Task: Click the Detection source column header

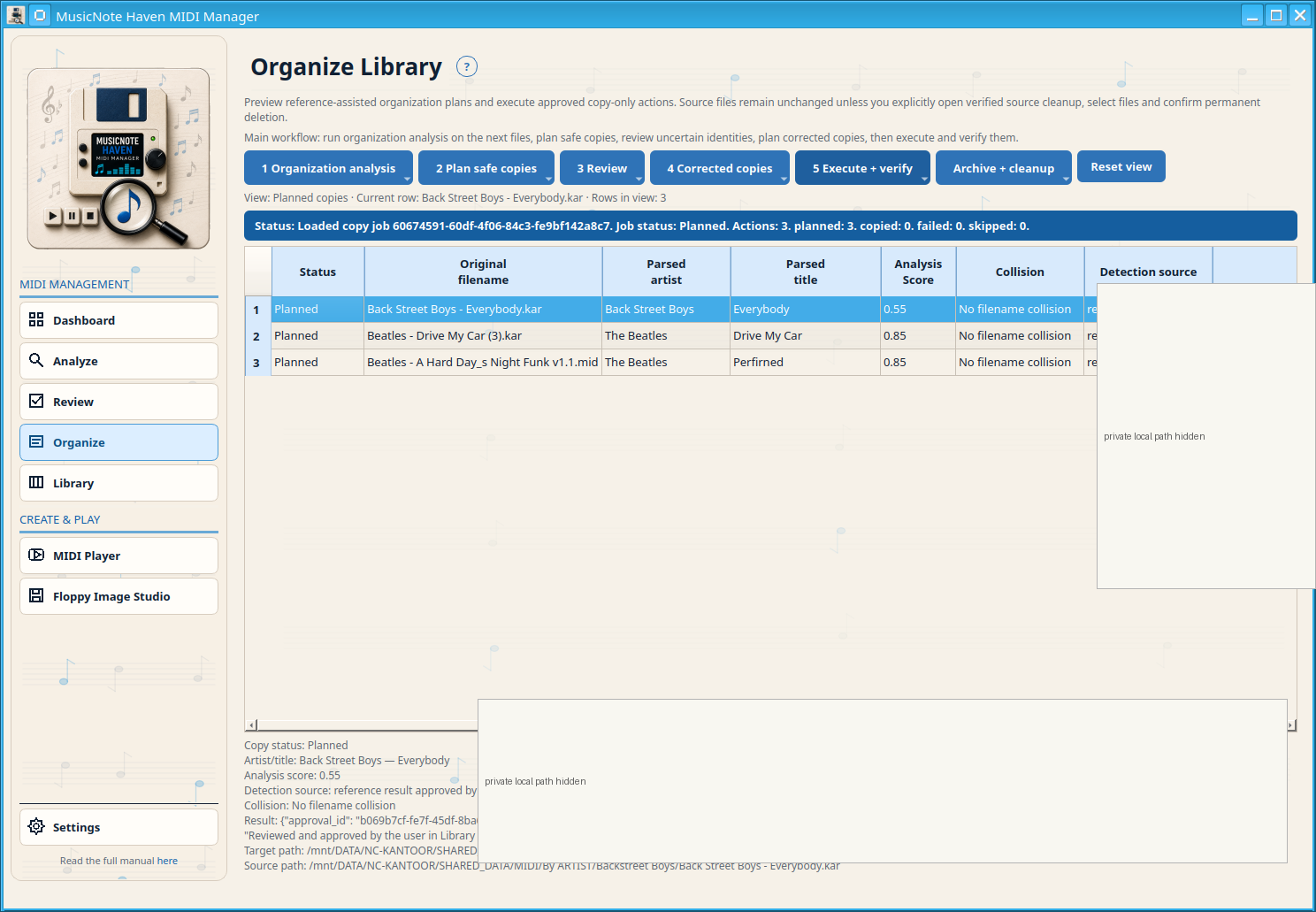Action: (x=1148, y=272)
